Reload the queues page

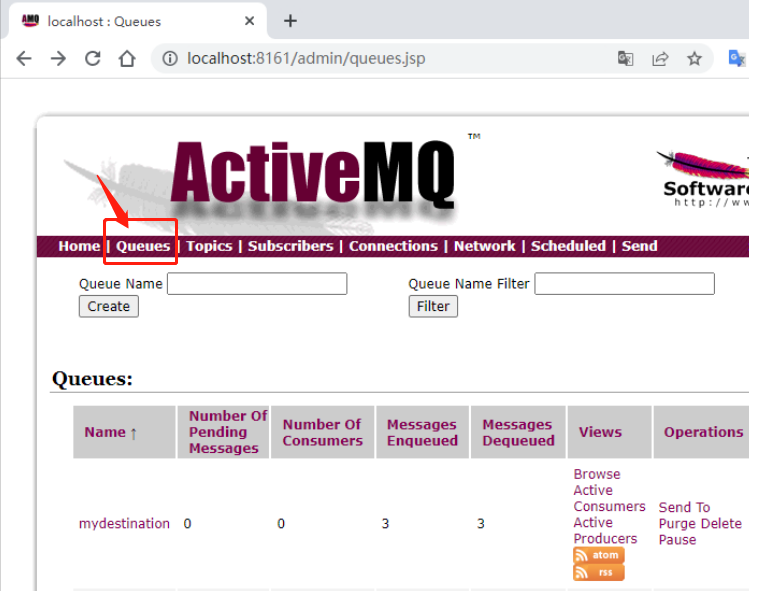click(93, 59)
